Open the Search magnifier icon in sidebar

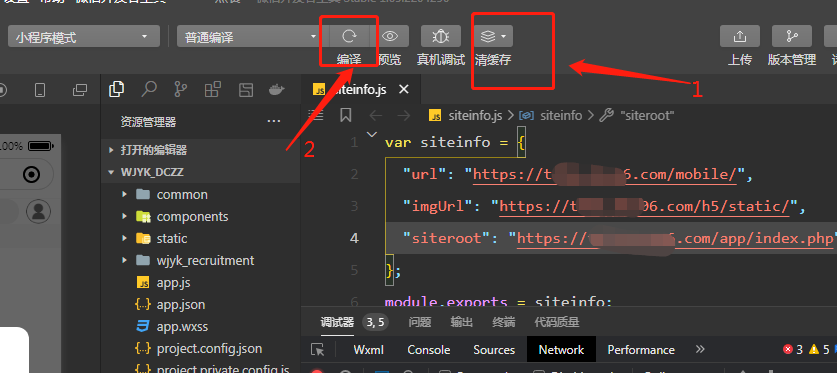click(x=148, y=89)
